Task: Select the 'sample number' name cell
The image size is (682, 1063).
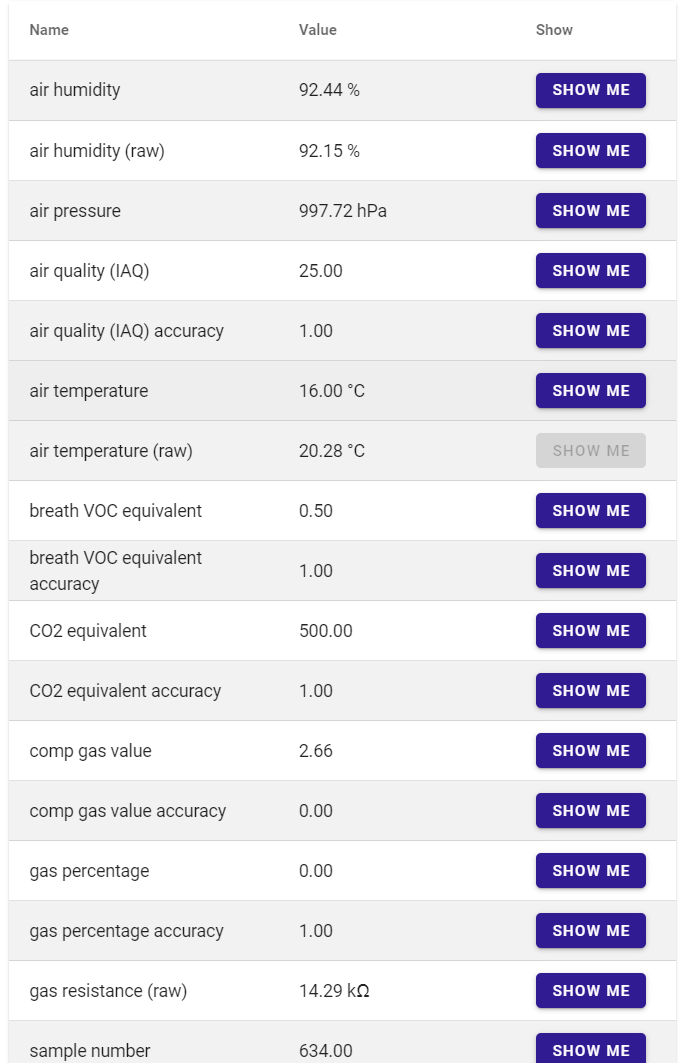Action: click(x=90, y=1051)
